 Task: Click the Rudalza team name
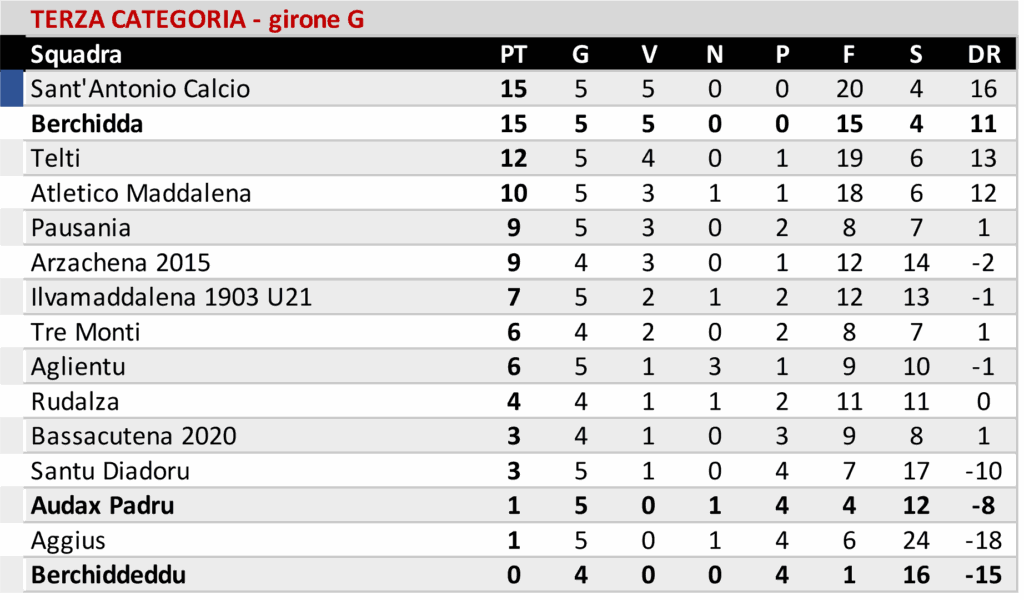click(75, 402)
